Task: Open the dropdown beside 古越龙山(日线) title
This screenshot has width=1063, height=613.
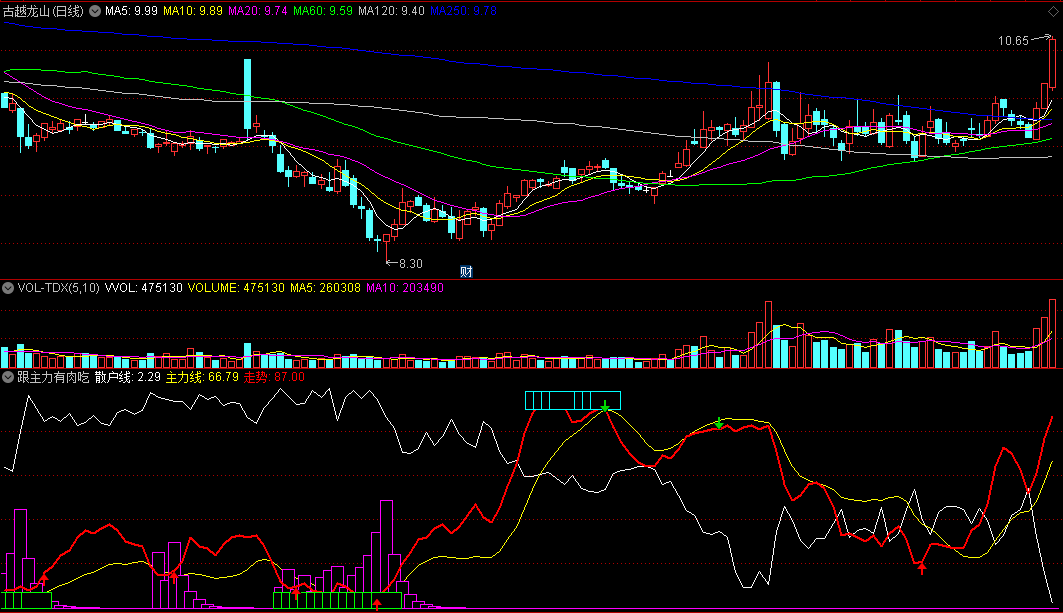Action: coord(95,12)
